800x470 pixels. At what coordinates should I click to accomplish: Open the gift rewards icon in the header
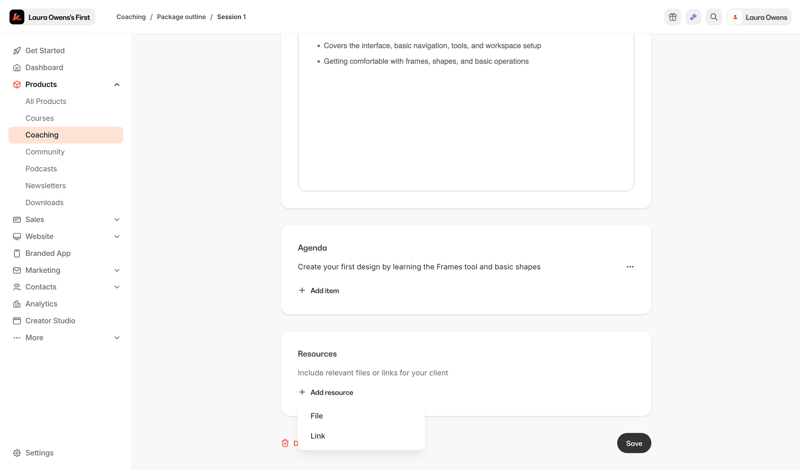[x=672, y=17]
